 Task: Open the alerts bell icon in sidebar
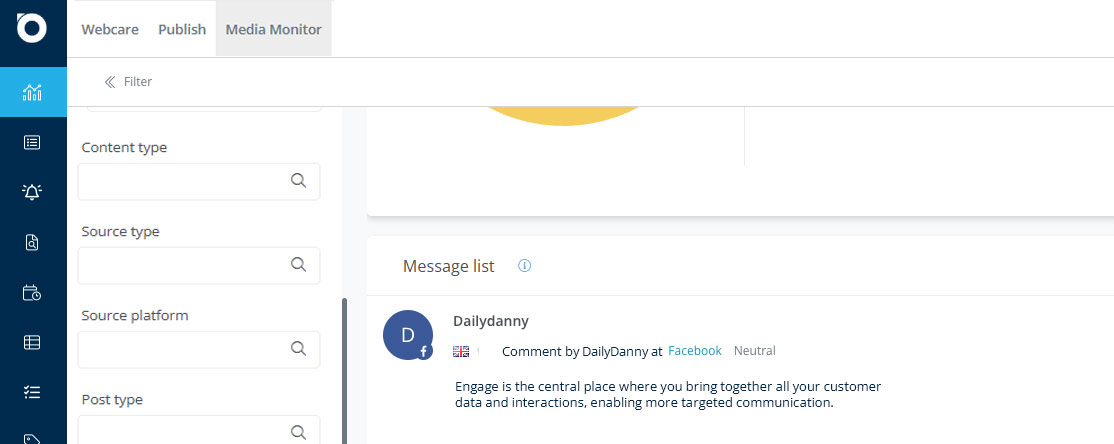(32, 192)
